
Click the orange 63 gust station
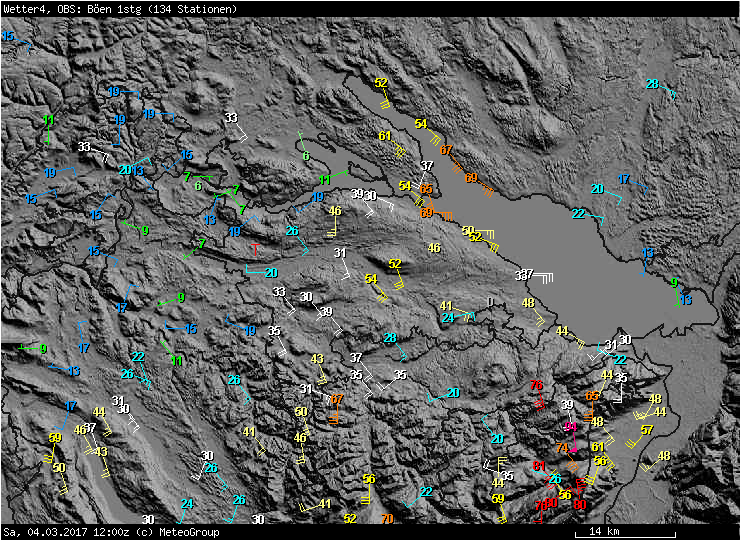point(592,397)
